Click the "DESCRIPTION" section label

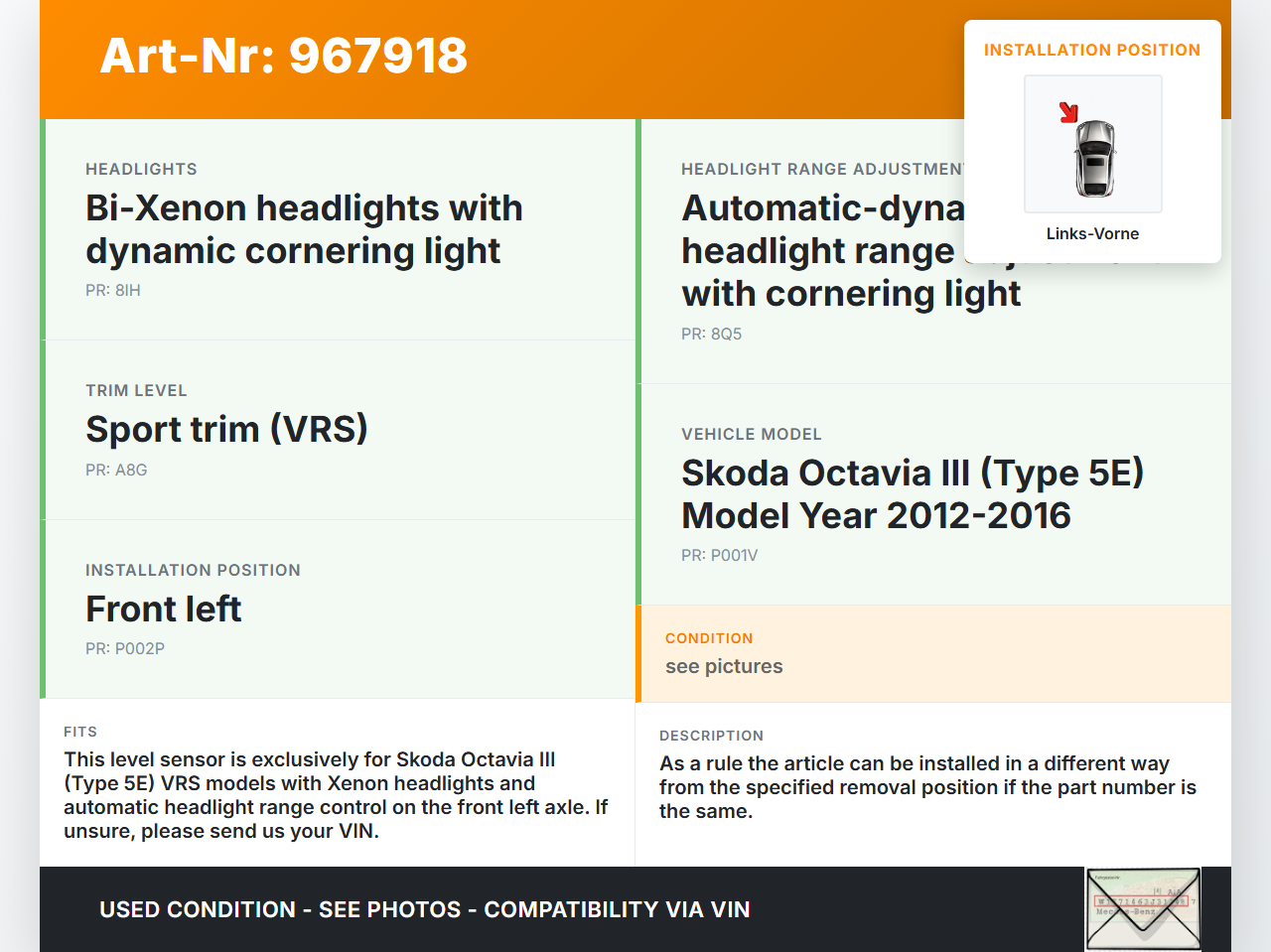[712, 736]
